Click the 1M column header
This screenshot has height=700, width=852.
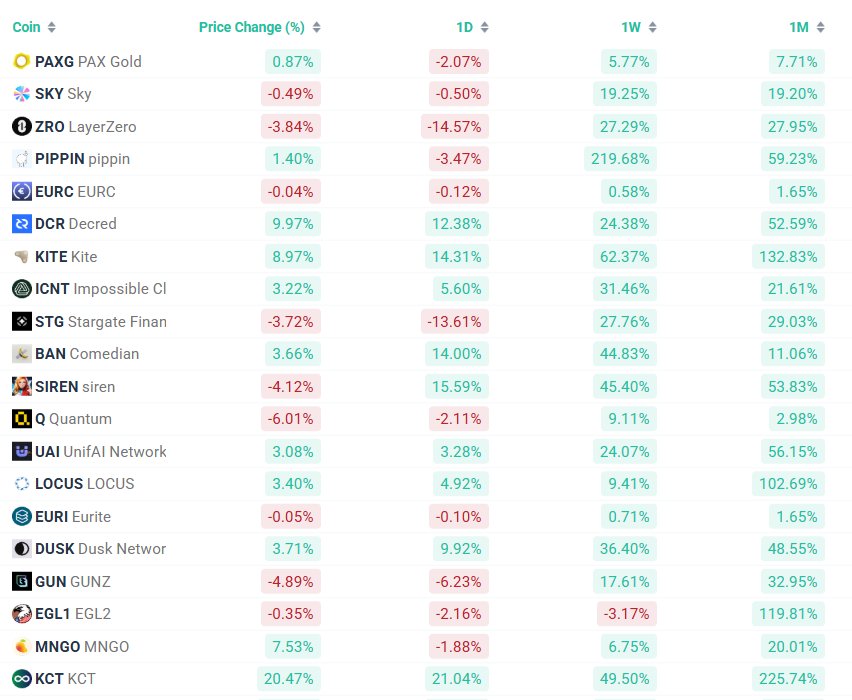tap(798, 27)
